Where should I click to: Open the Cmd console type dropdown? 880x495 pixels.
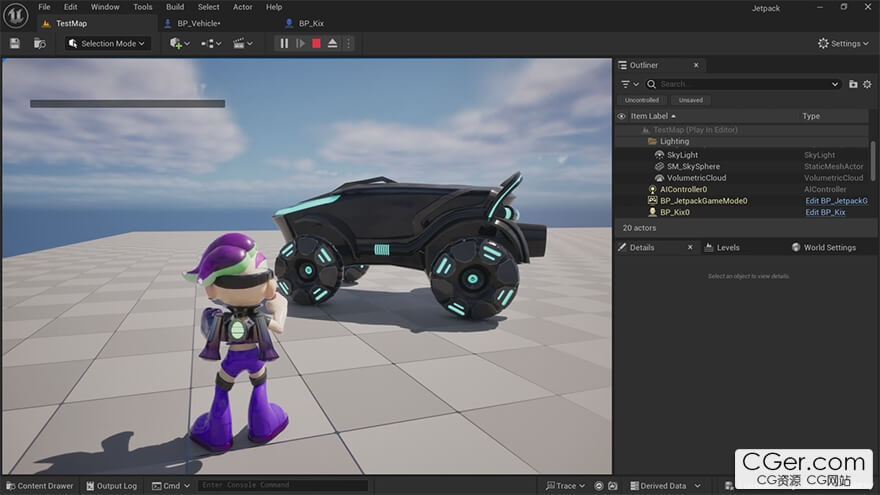pos(171,486)
